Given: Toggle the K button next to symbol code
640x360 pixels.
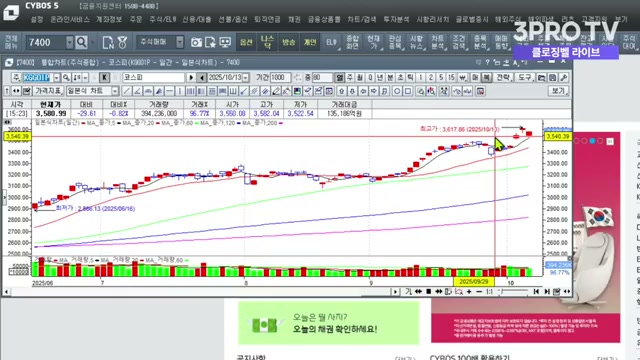Looking at the screenshot, I should coord(104,78).
